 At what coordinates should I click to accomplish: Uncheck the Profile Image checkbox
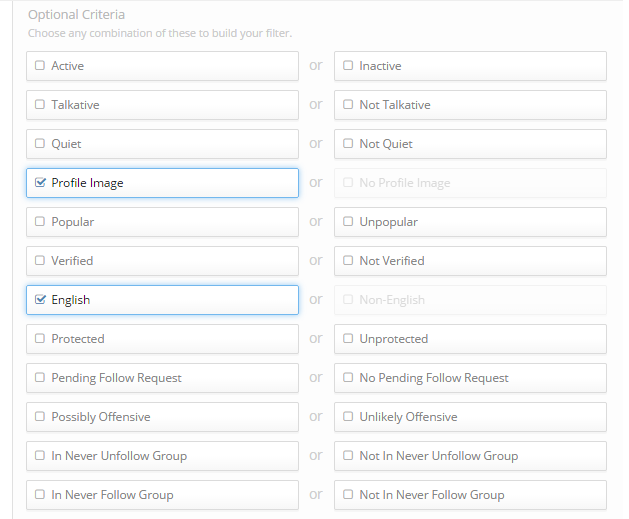point(40,182)
